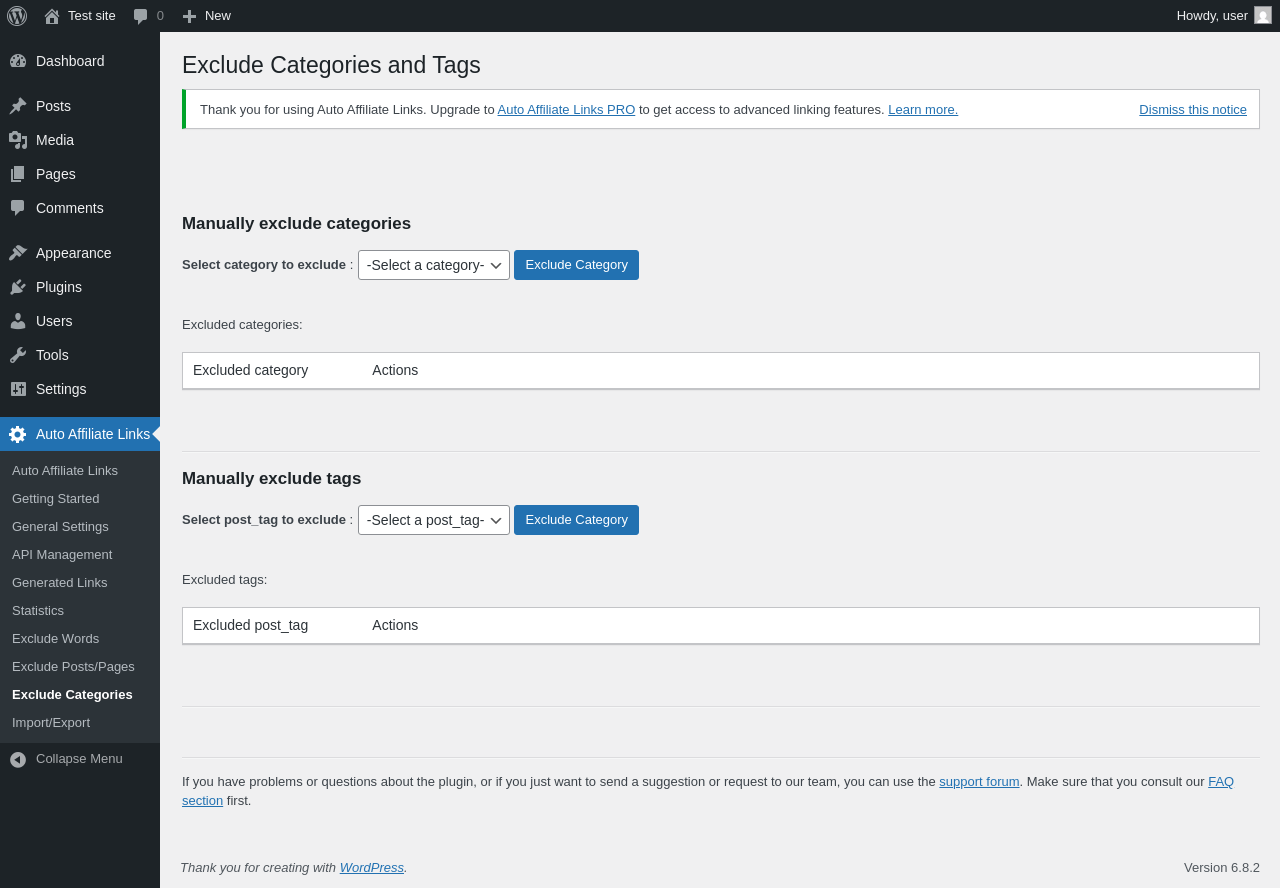Open the Select a post_tag dropdown
Screen dimensions: 1280x888
click(x=434, y=520)
